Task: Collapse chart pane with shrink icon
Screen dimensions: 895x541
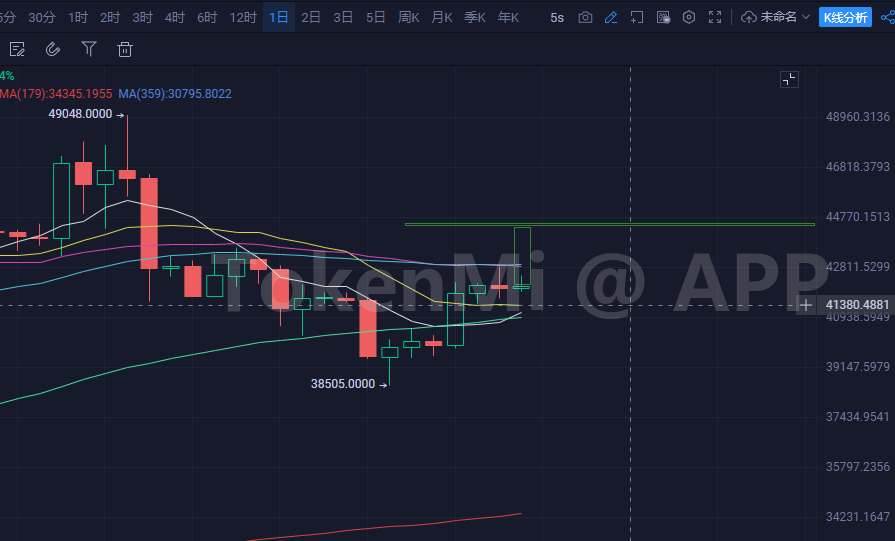Action: click(789, 80)
